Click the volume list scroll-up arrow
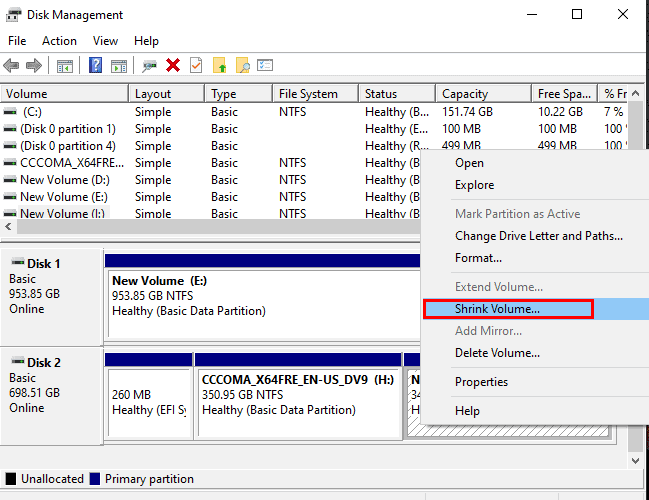This screenshot has height=500, width=649. click(x=636, y=94)
